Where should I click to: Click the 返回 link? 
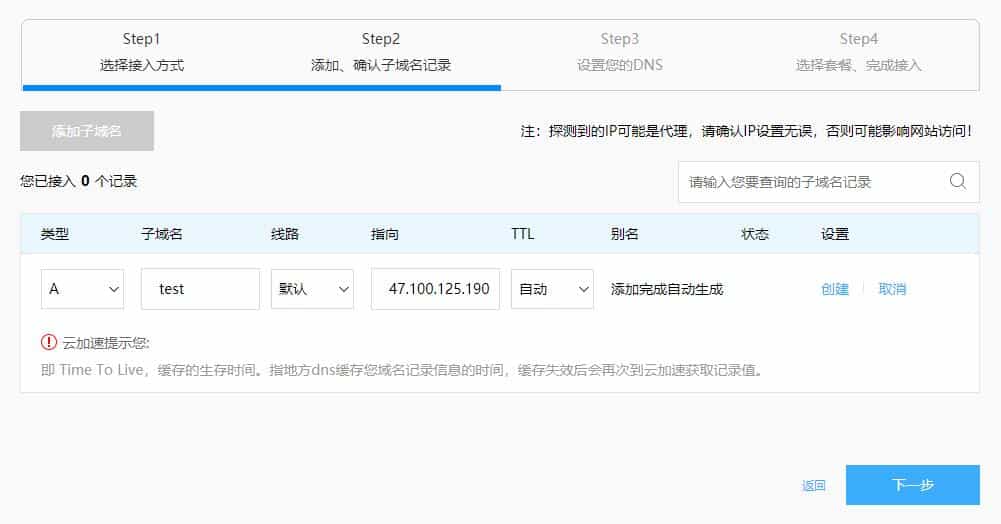tap(813, 486)
